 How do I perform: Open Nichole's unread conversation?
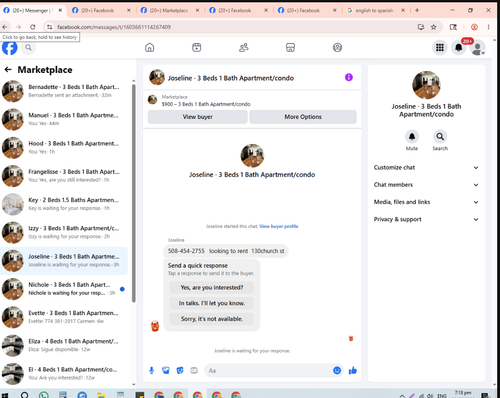coord(64,289)
